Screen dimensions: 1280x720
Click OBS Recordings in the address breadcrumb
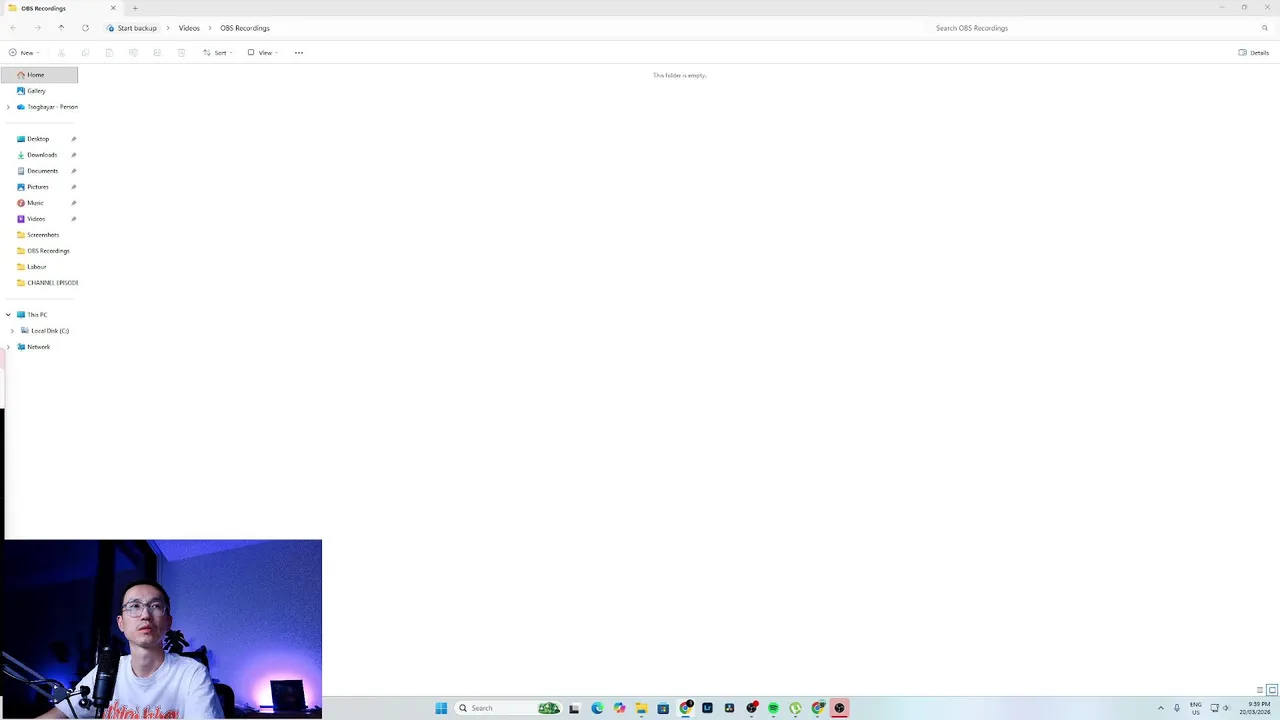click(245, 28)
